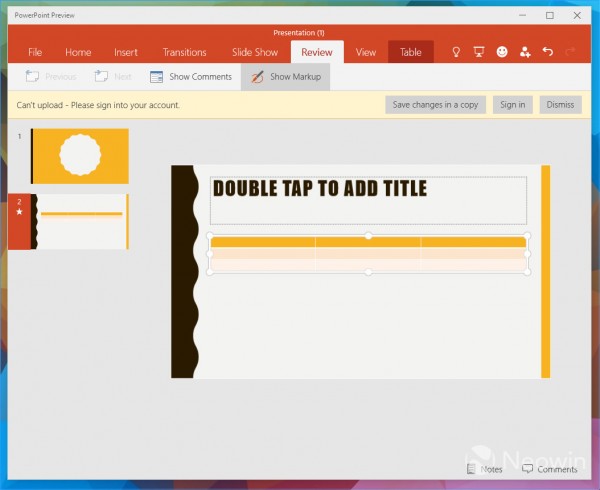This screenshot has height=490, width=600.
Task: Share presentation using the person-plus icon
Action: tap(525, 52)
